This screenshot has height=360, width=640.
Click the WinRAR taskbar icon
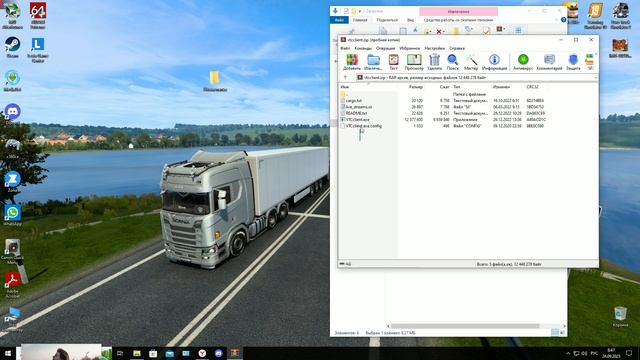(235, 353)
